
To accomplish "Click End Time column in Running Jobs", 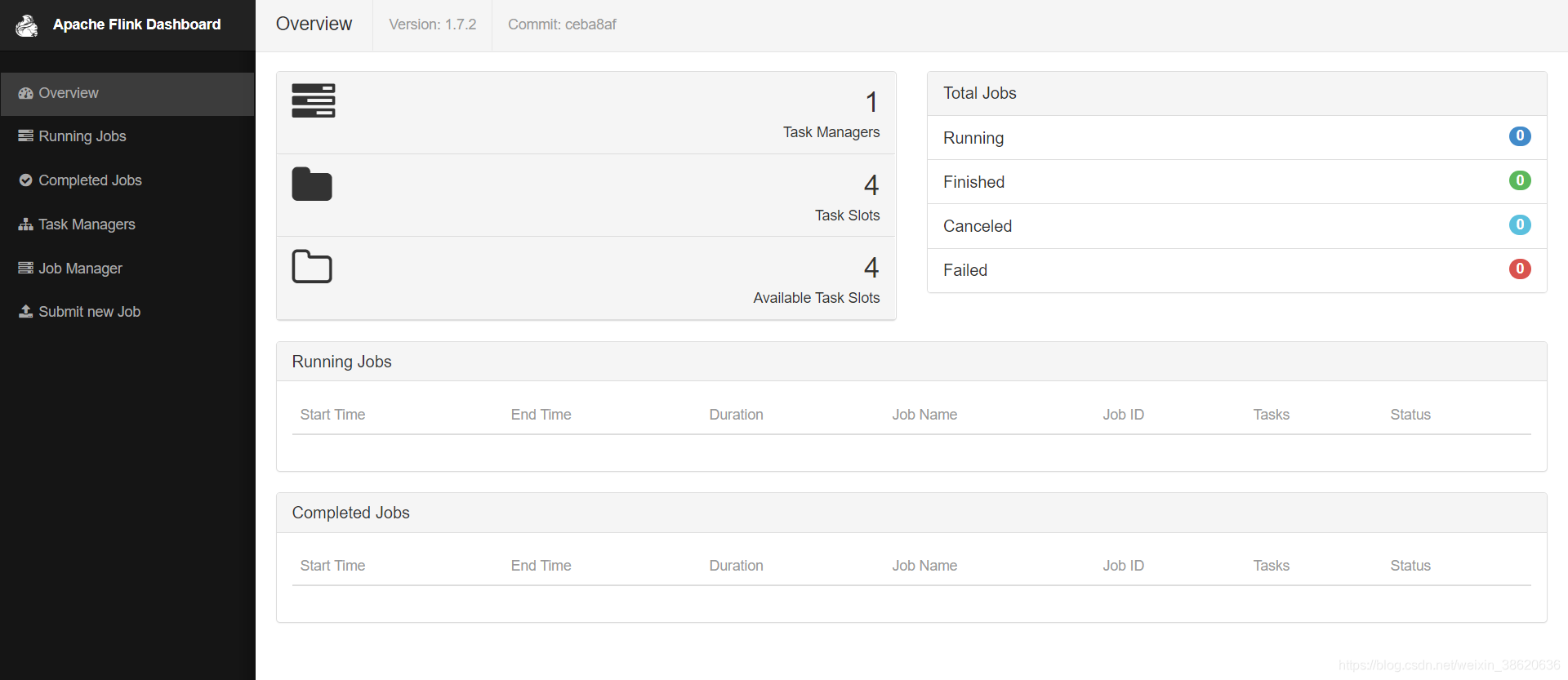I will 541,415.
